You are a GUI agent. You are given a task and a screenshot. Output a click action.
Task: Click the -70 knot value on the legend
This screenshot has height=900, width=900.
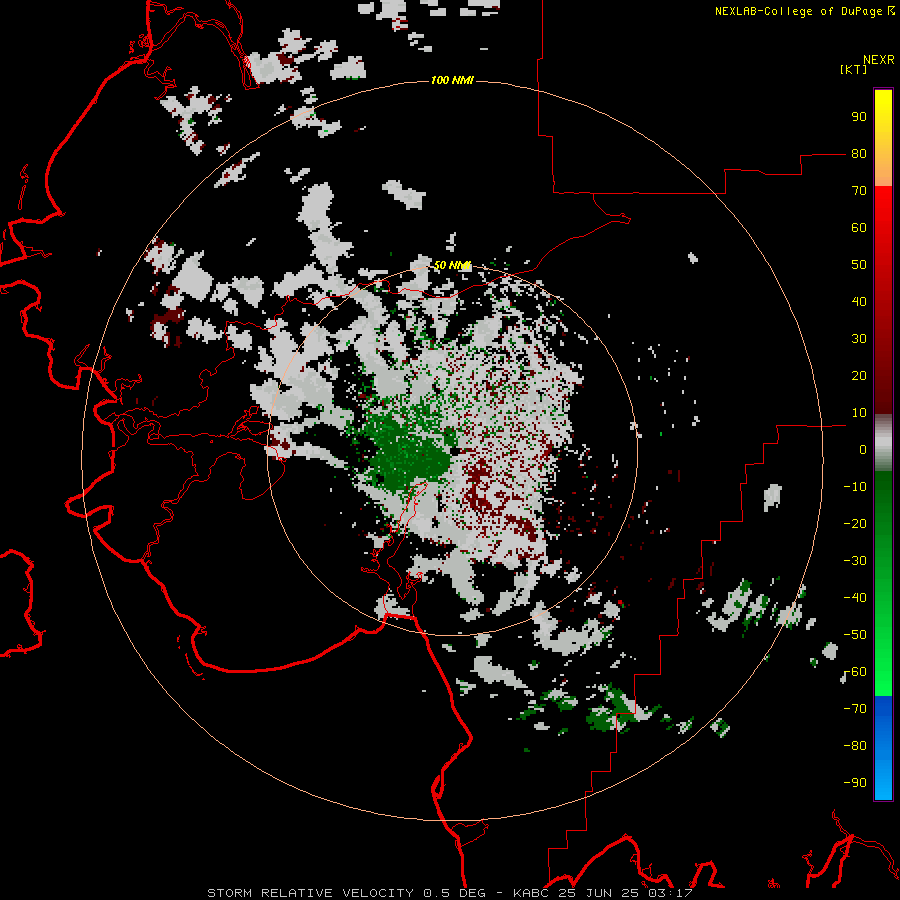point(855,709)
